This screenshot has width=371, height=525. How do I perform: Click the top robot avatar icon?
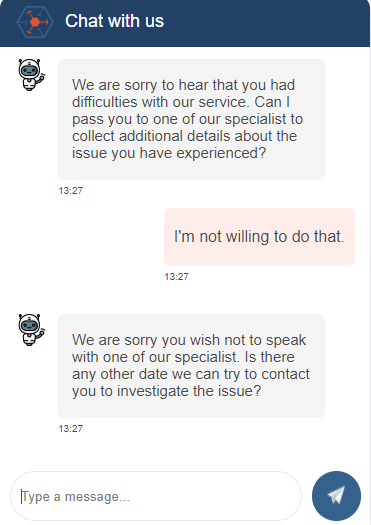pyautogui.click(x=31, y=75)
